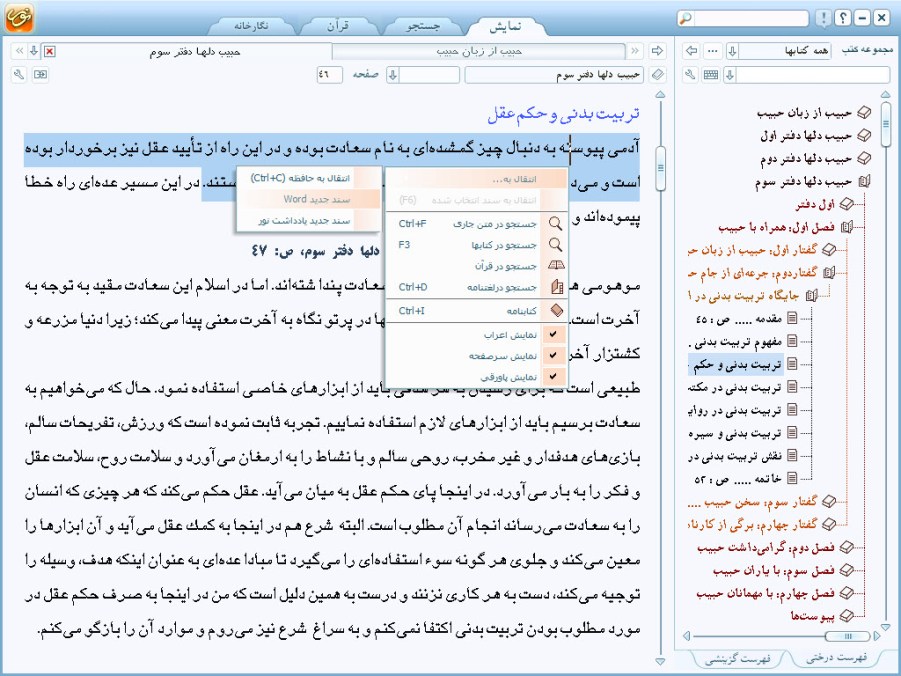Choose 'انتقال به حافظه' in the submenu
This screenshot has height=676, width=901.
point(309,178)
